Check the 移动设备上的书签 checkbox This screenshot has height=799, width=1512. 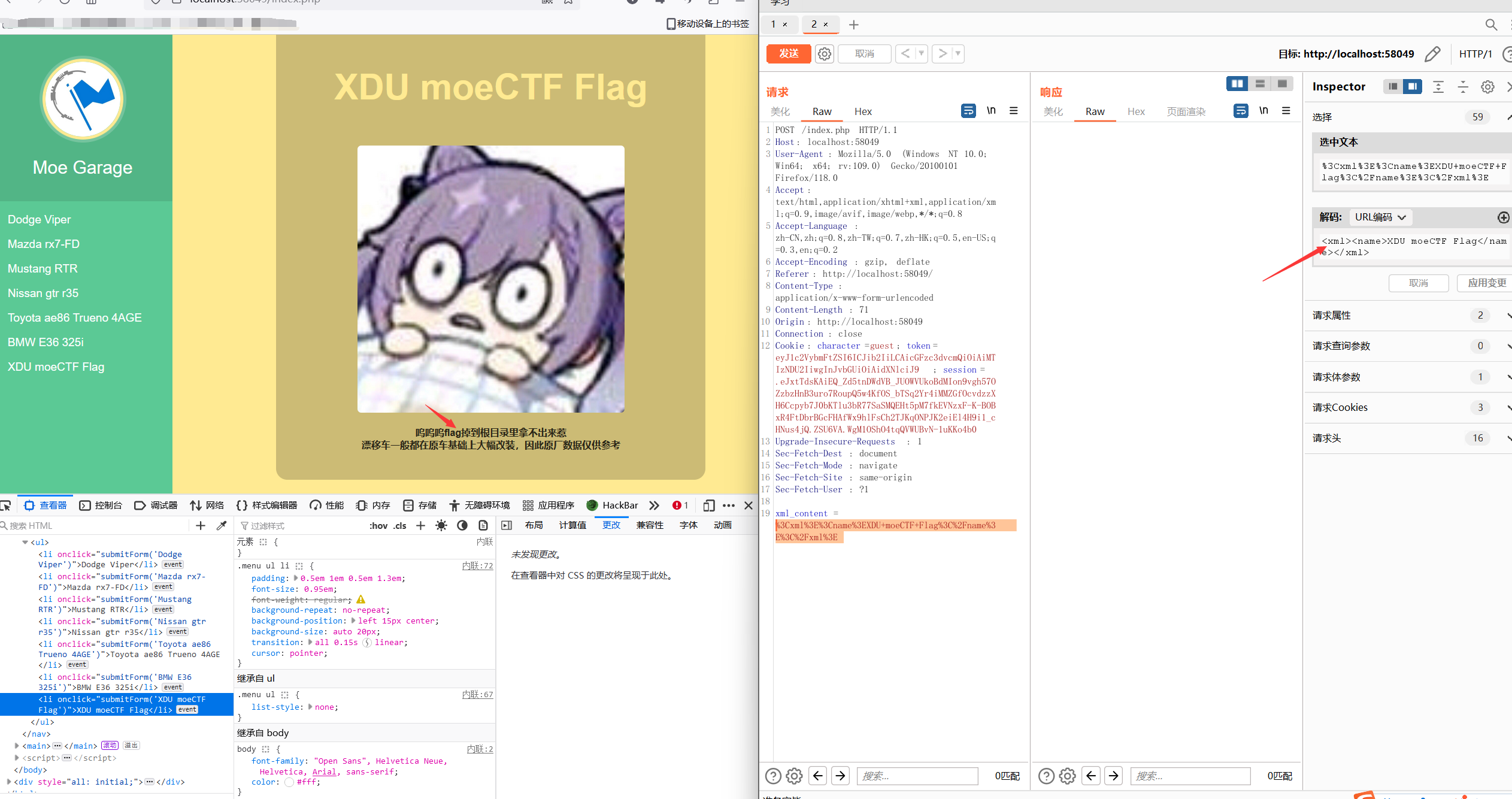(x=671, y=24)
